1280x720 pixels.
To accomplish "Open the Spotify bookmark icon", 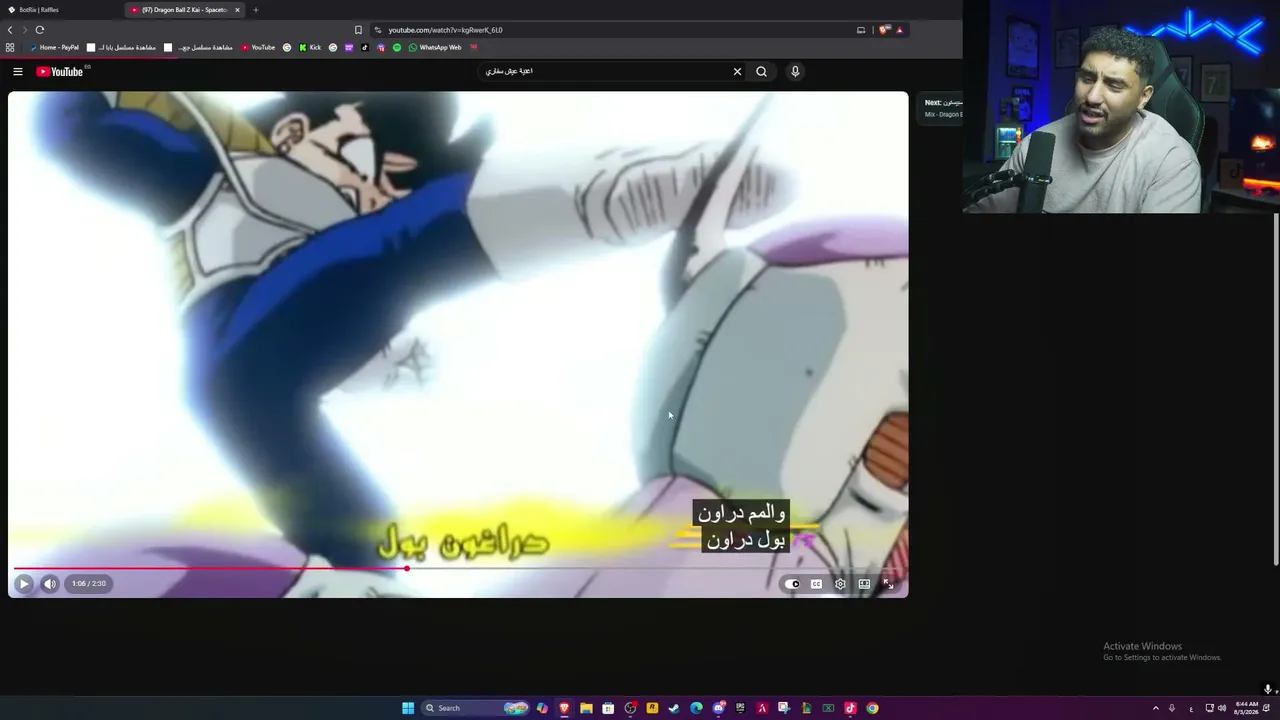I will [x=397, y=47].
